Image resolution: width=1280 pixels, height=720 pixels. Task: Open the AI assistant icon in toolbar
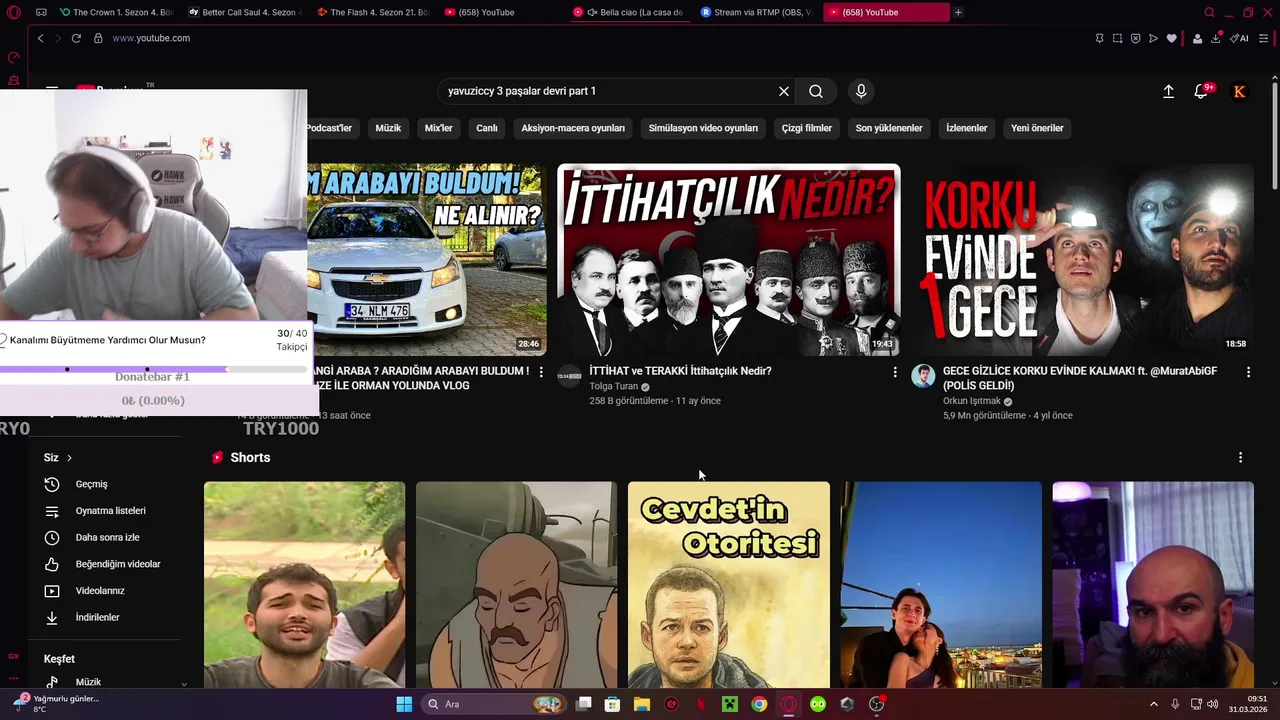pos(1239,38)
